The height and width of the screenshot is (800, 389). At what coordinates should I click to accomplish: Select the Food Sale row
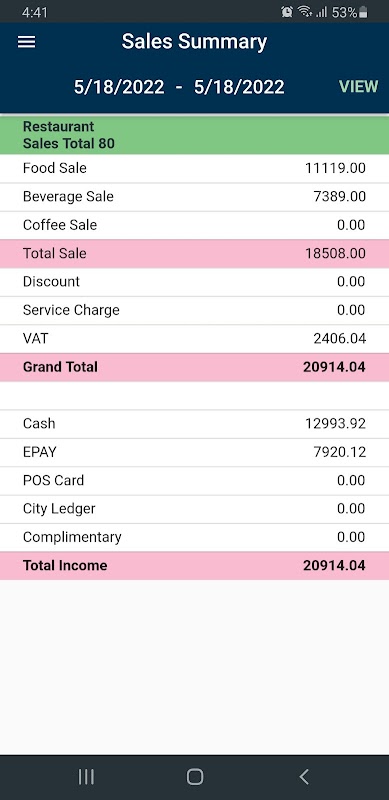point(194,168)
